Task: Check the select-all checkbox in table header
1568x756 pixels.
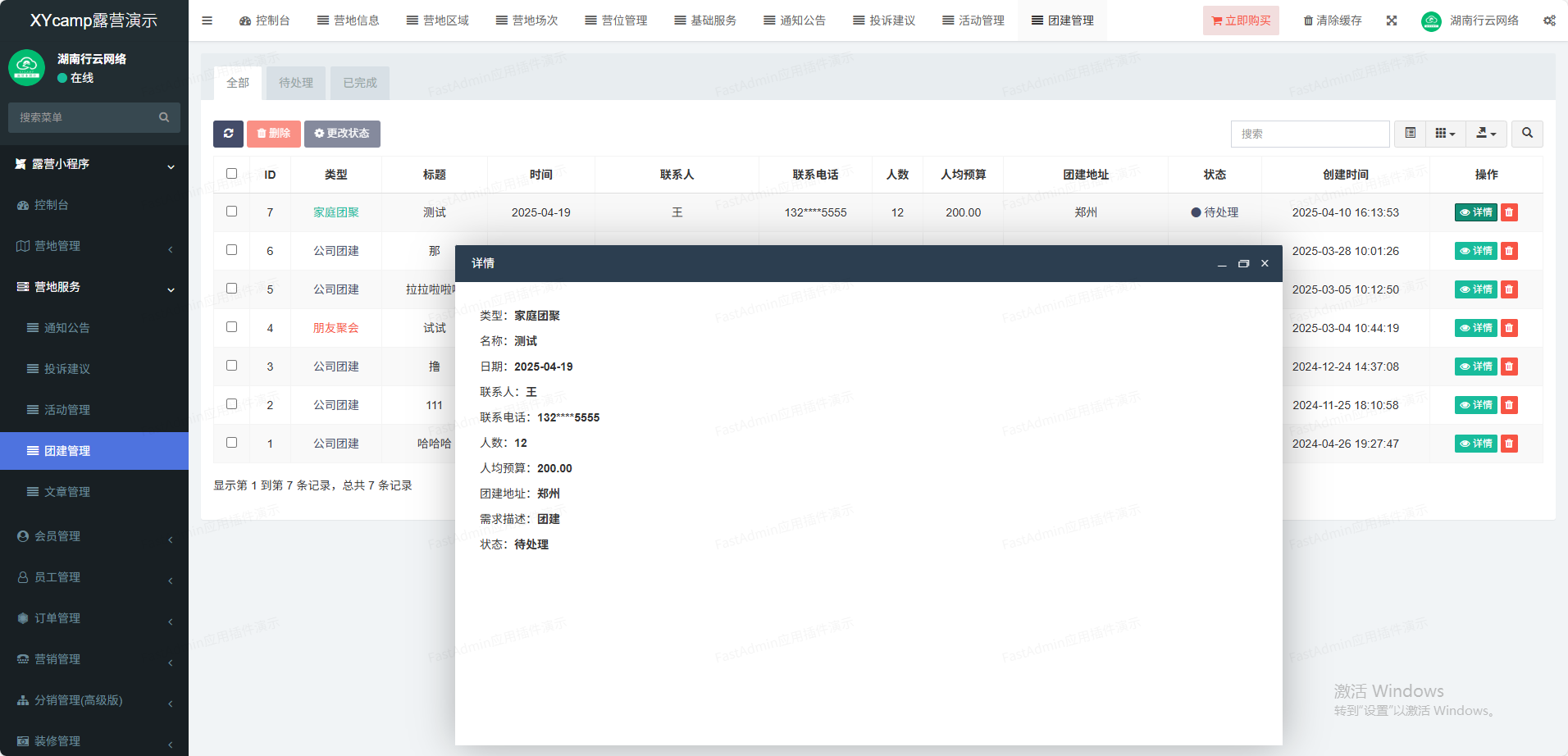Action: [x=231, y=174]
